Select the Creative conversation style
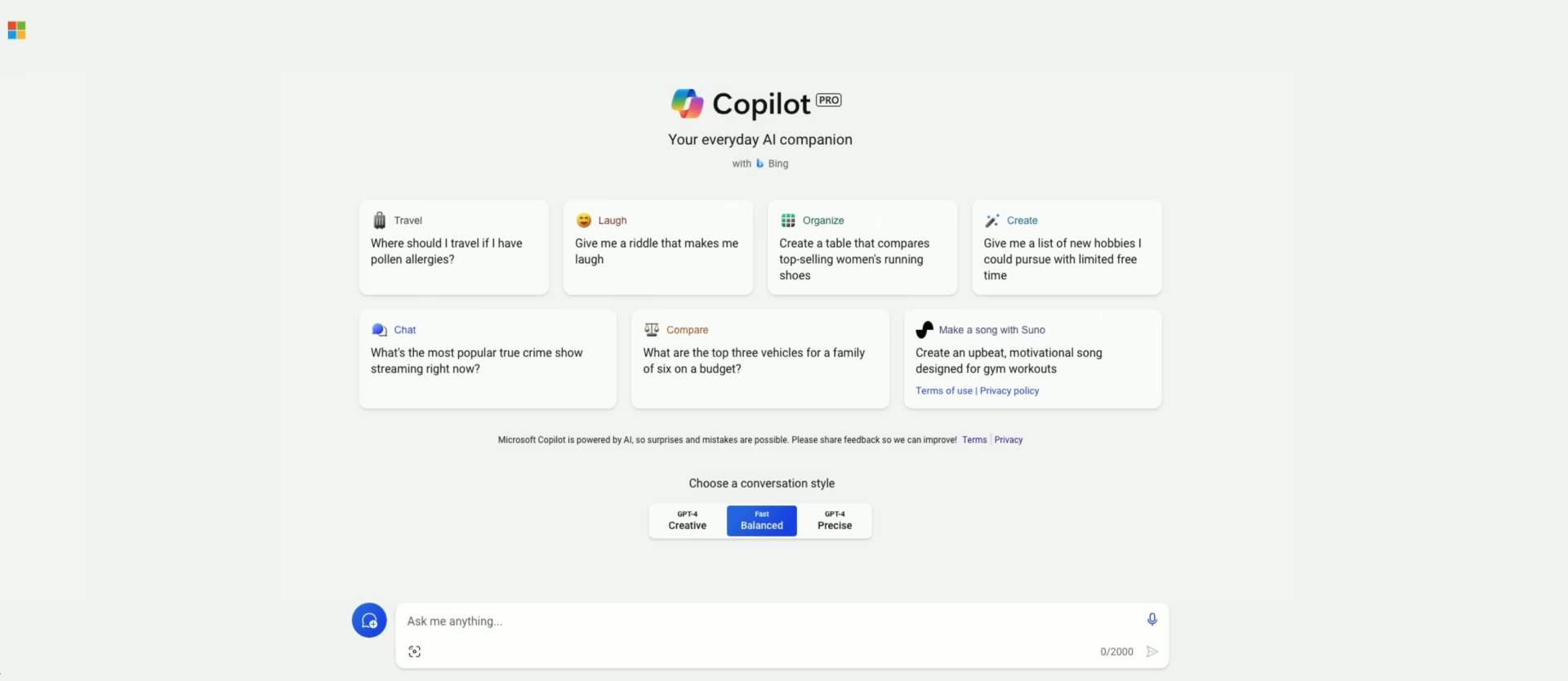 coord(688,521)
